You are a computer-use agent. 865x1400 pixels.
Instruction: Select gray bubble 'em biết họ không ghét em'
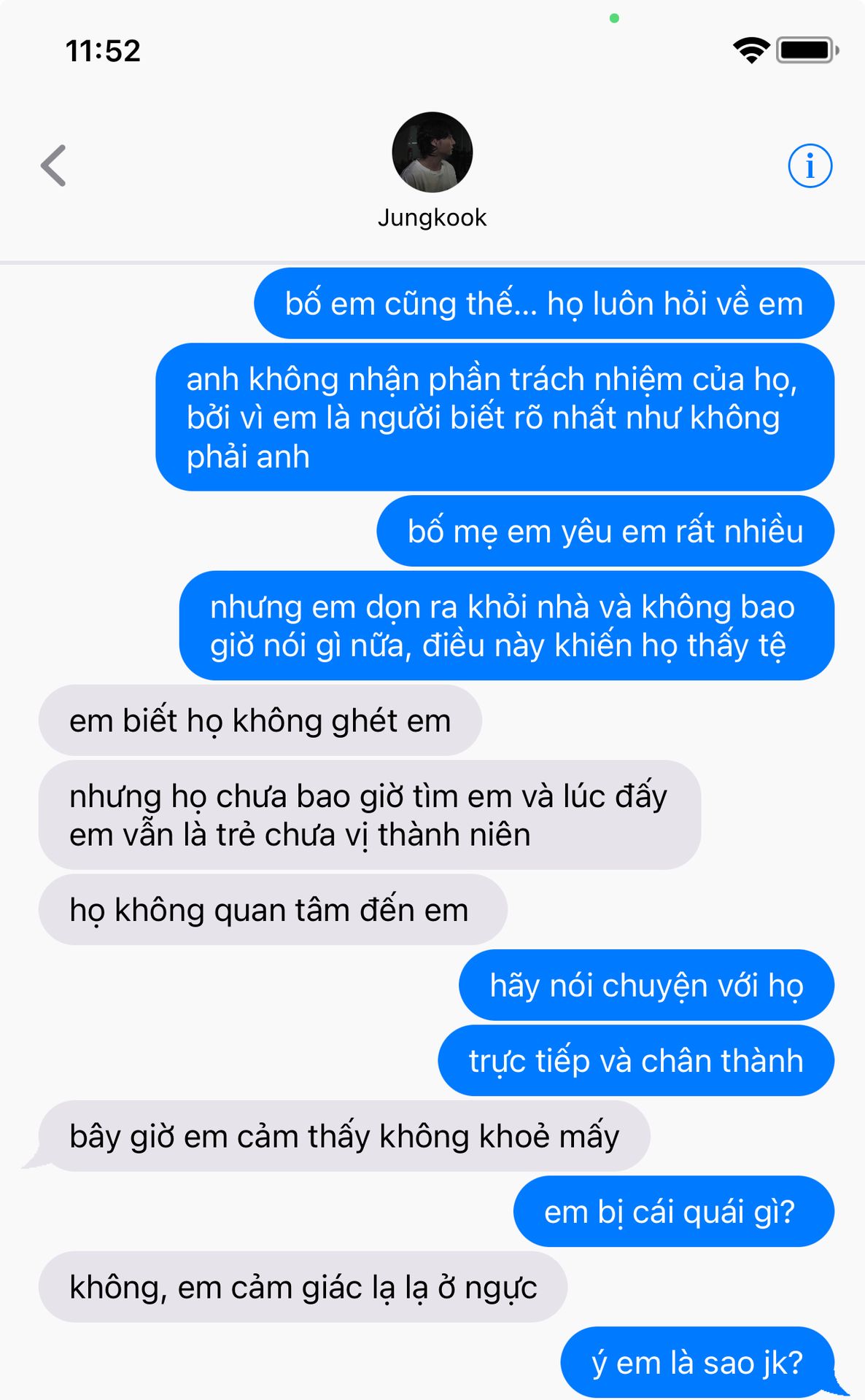(x=260, y=720)
